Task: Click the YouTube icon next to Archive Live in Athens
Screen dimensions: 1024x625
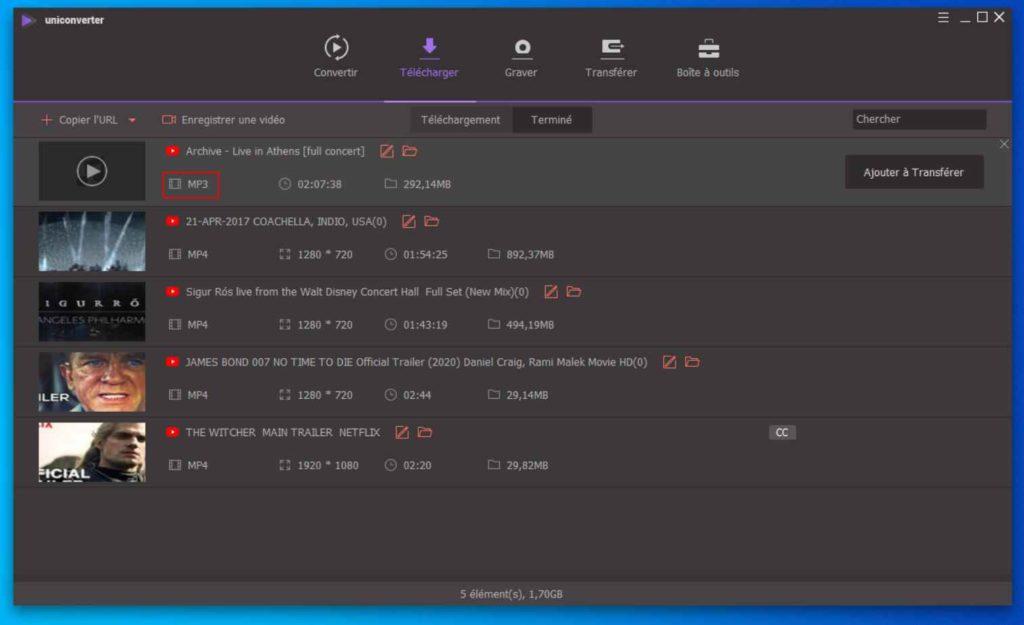Action: tap(172, 152)
